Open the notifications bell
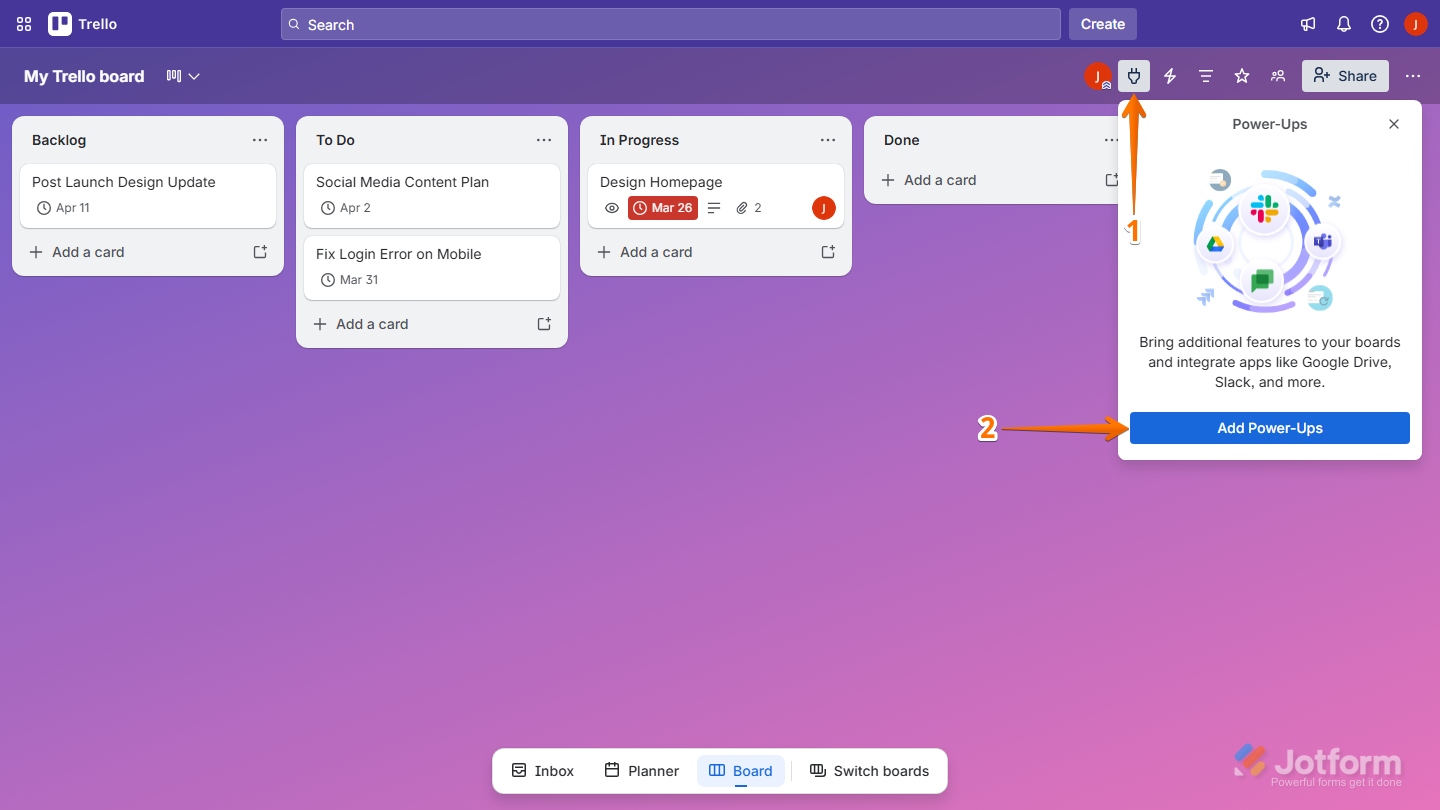Image resolution: width=1440 pixels, height=810 pixels. pyautogui.click(x=1343, y=23)
